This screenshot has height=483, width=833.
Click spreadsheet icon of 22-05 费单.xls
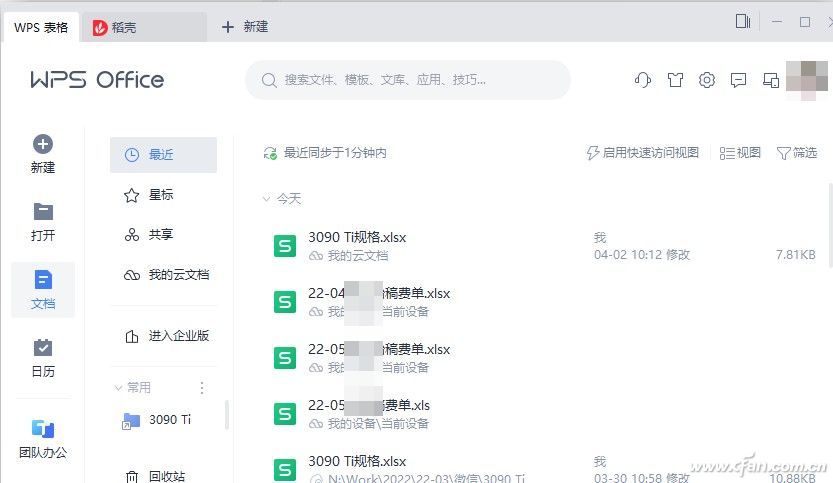click(x=285, y=414)
